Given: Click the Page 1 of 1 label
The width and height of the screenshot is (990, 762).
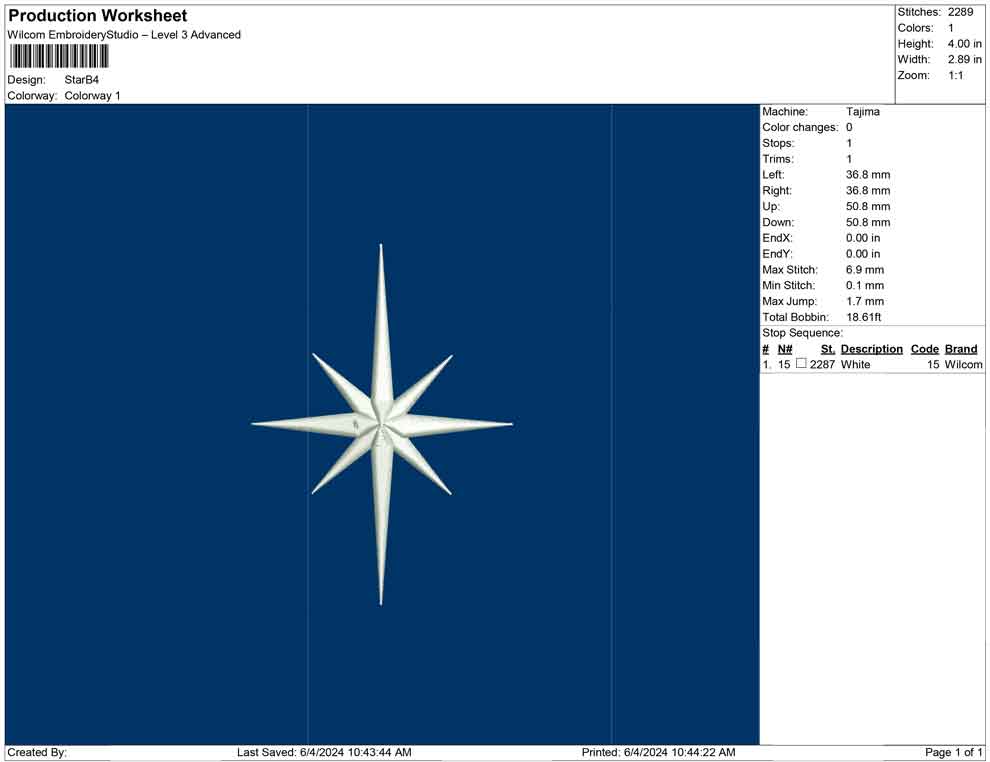Looking at the screenshot, I should pyautogui.click(x=950, y=751).
